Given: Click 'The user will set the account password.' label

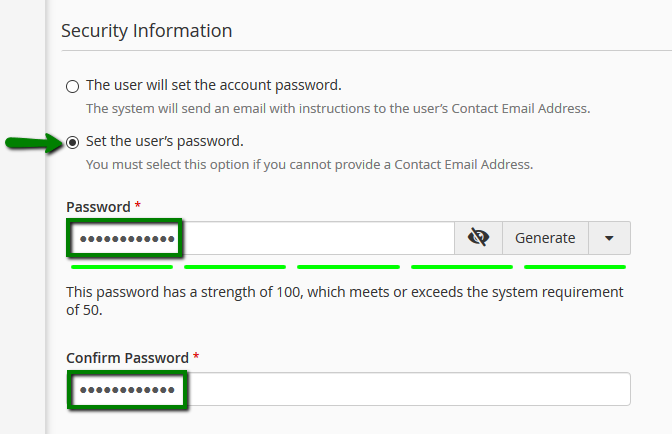Looking at the screenshot, I should (213, 85).
